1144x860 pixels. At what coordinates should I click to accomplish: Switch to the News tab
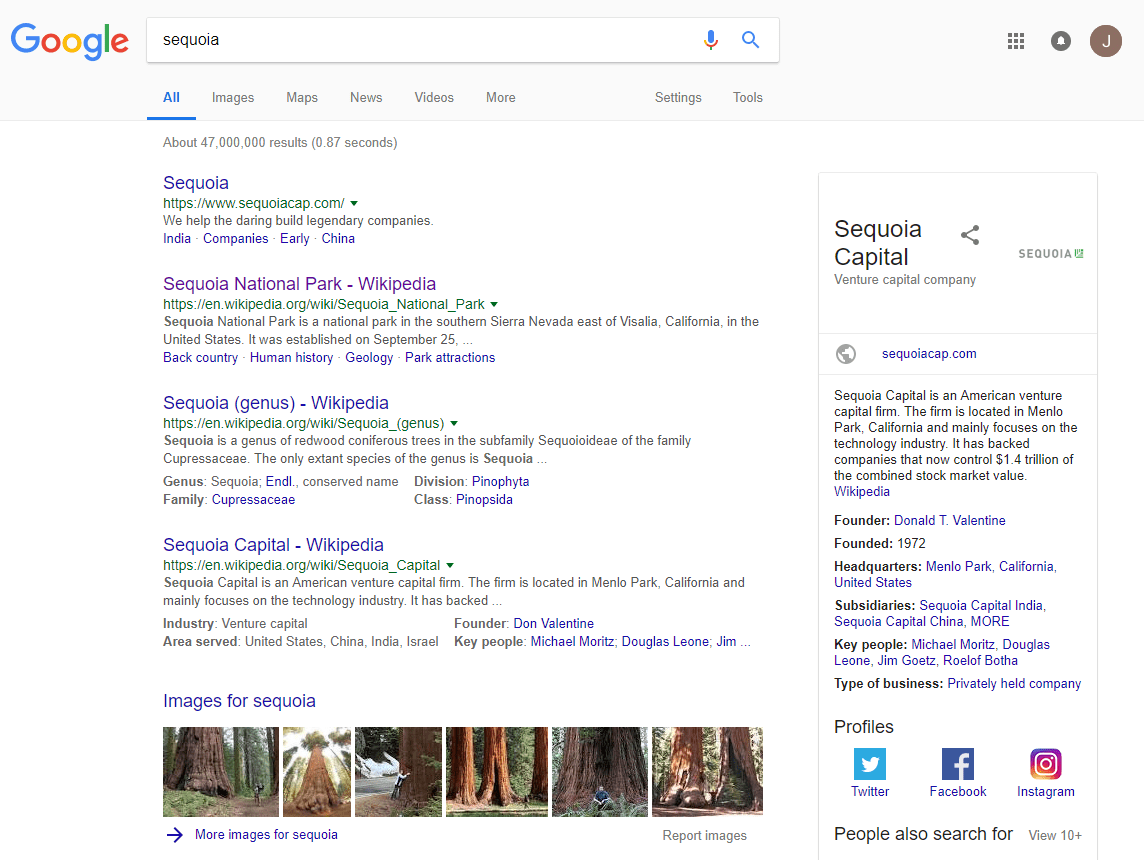click(366, 97)
